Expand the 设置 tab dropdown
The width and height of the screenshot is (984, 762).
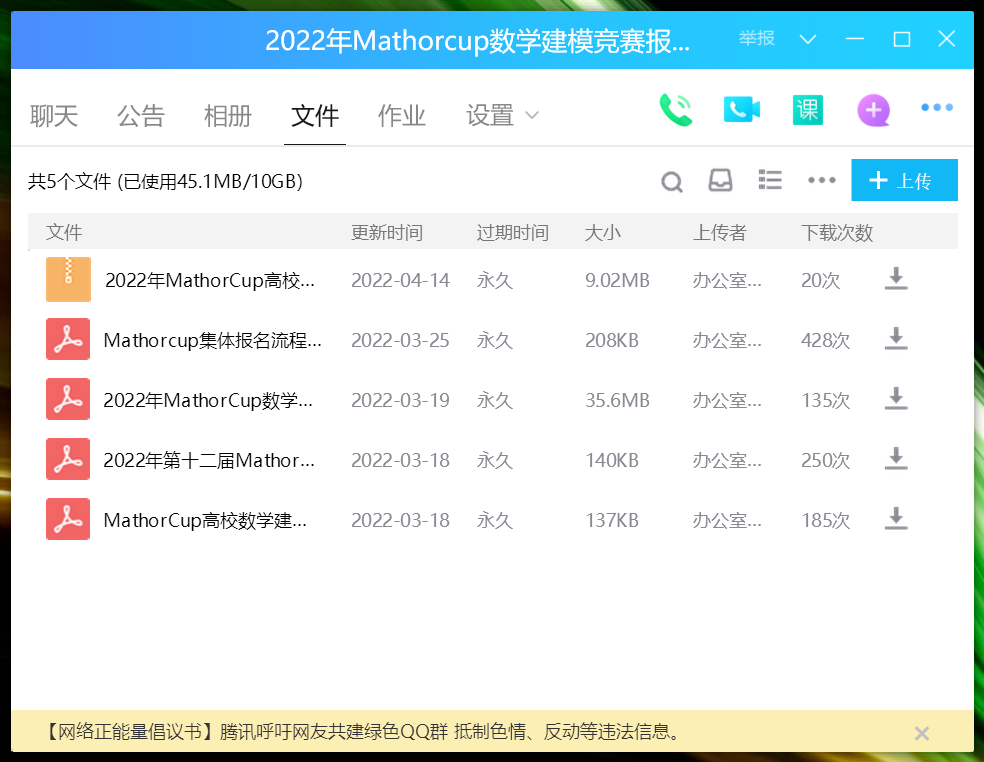pyautogui.click(x=532, y=116)
